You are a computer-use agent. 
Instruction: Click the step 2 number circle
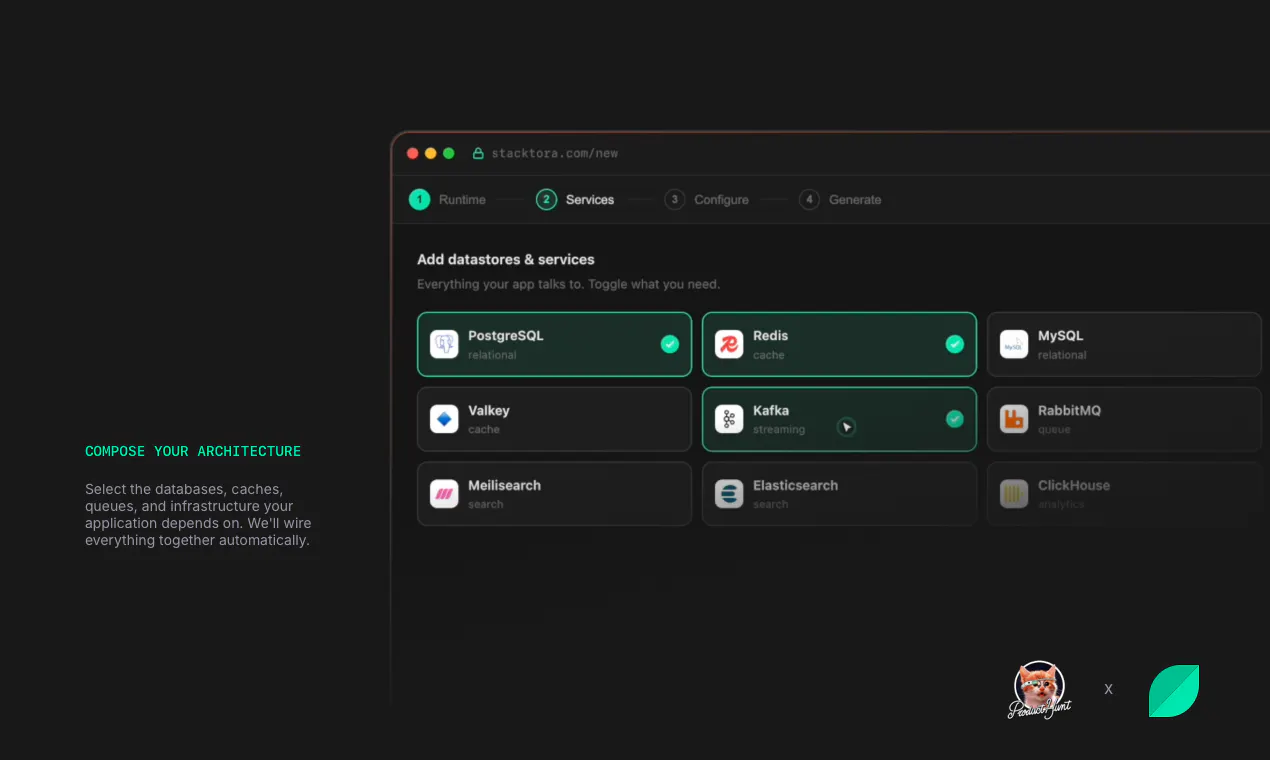coord(546,200)
